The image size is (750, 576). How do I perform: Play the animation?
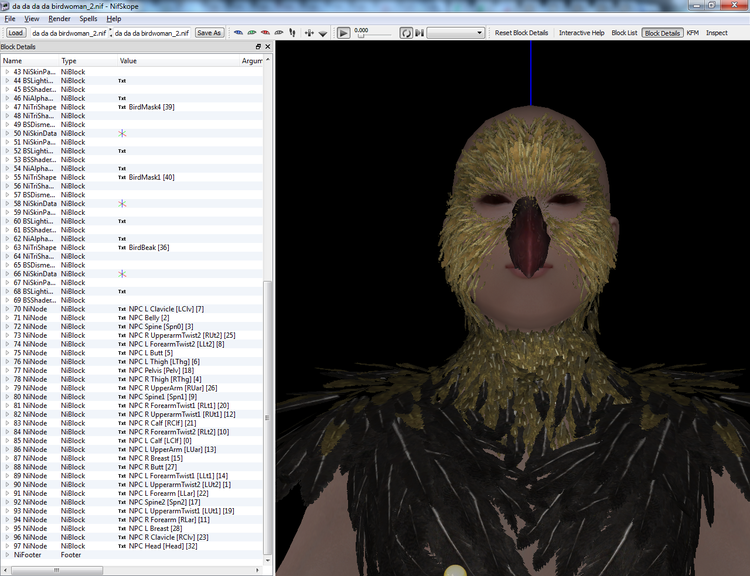(x=343, y=33)
